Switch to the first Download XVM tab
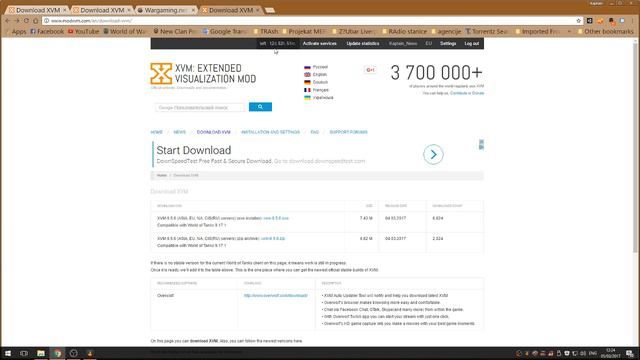 [38, 10]
